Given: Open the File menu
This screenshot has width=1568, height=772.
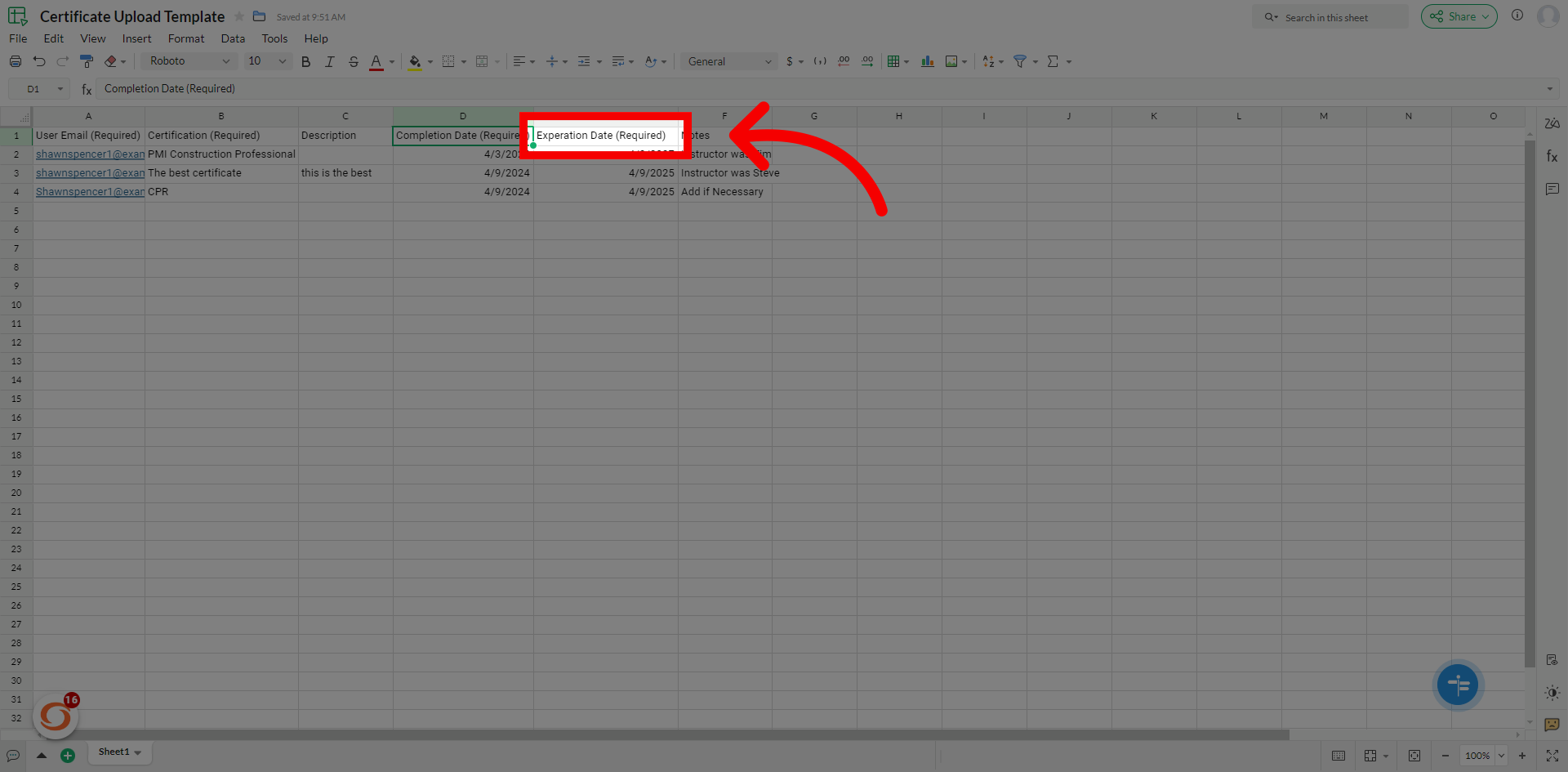Looking at the screenshot, I should [18, 38].
